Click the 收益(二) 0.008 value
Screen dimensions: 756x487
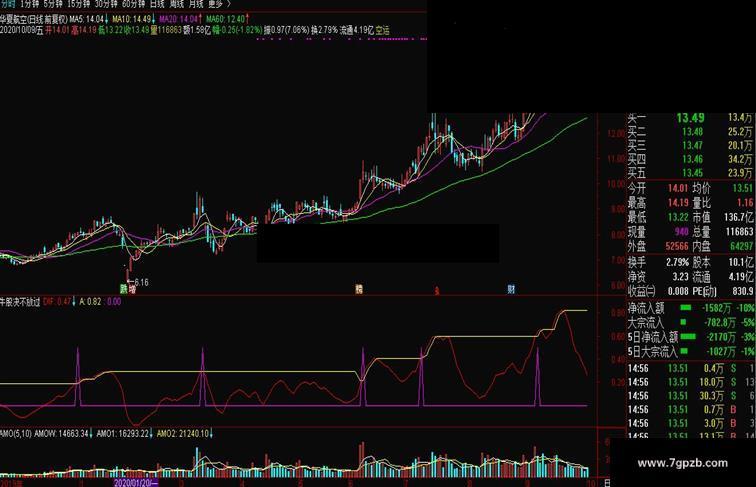[x=678, y=291]
